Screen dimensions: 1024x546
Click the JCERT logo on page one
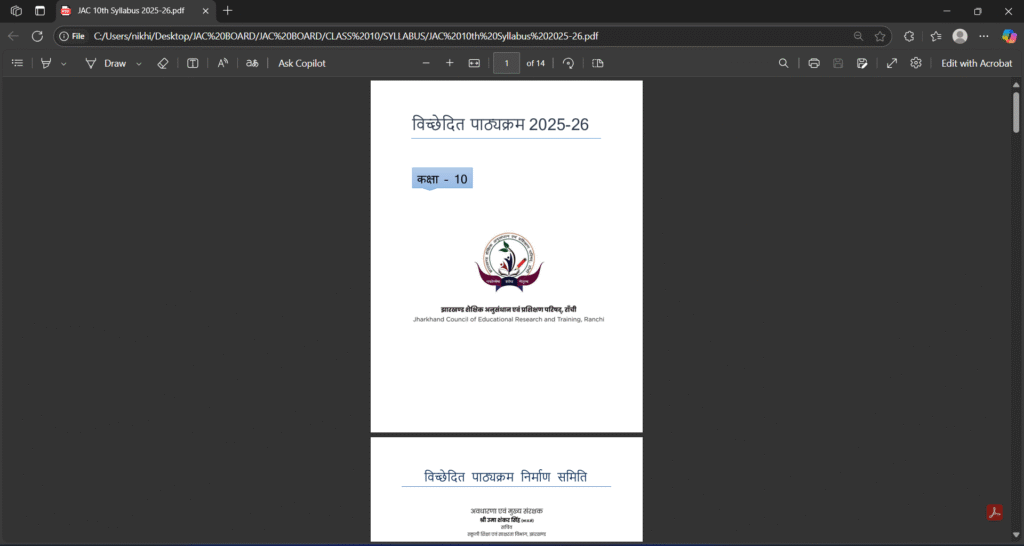point(509,263)
